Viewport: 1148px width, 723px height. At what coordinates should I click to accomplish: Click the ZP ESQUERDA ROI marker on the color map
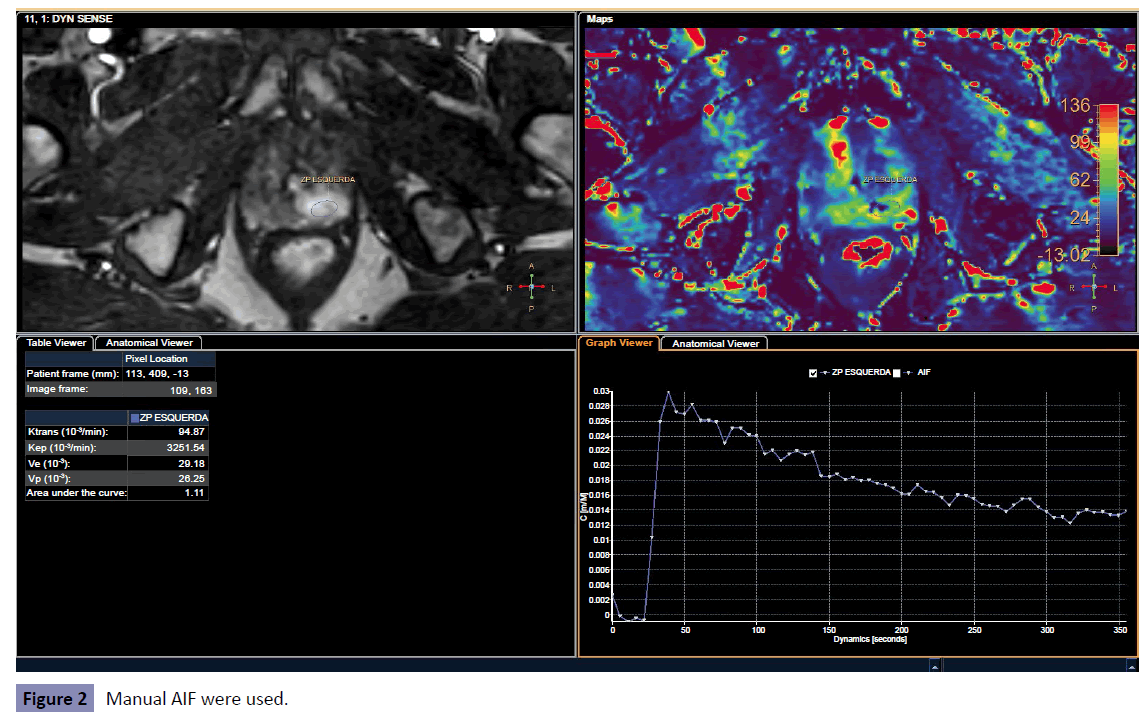[x=882, y=208]
